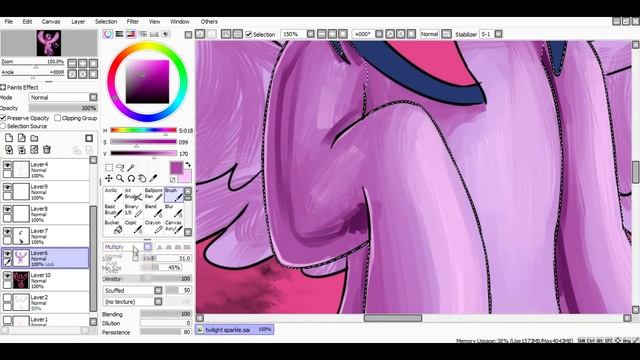Viewport: 640px width, 360px height.
Task: Click the Saturation slider bar
Action: coord(143,142)
